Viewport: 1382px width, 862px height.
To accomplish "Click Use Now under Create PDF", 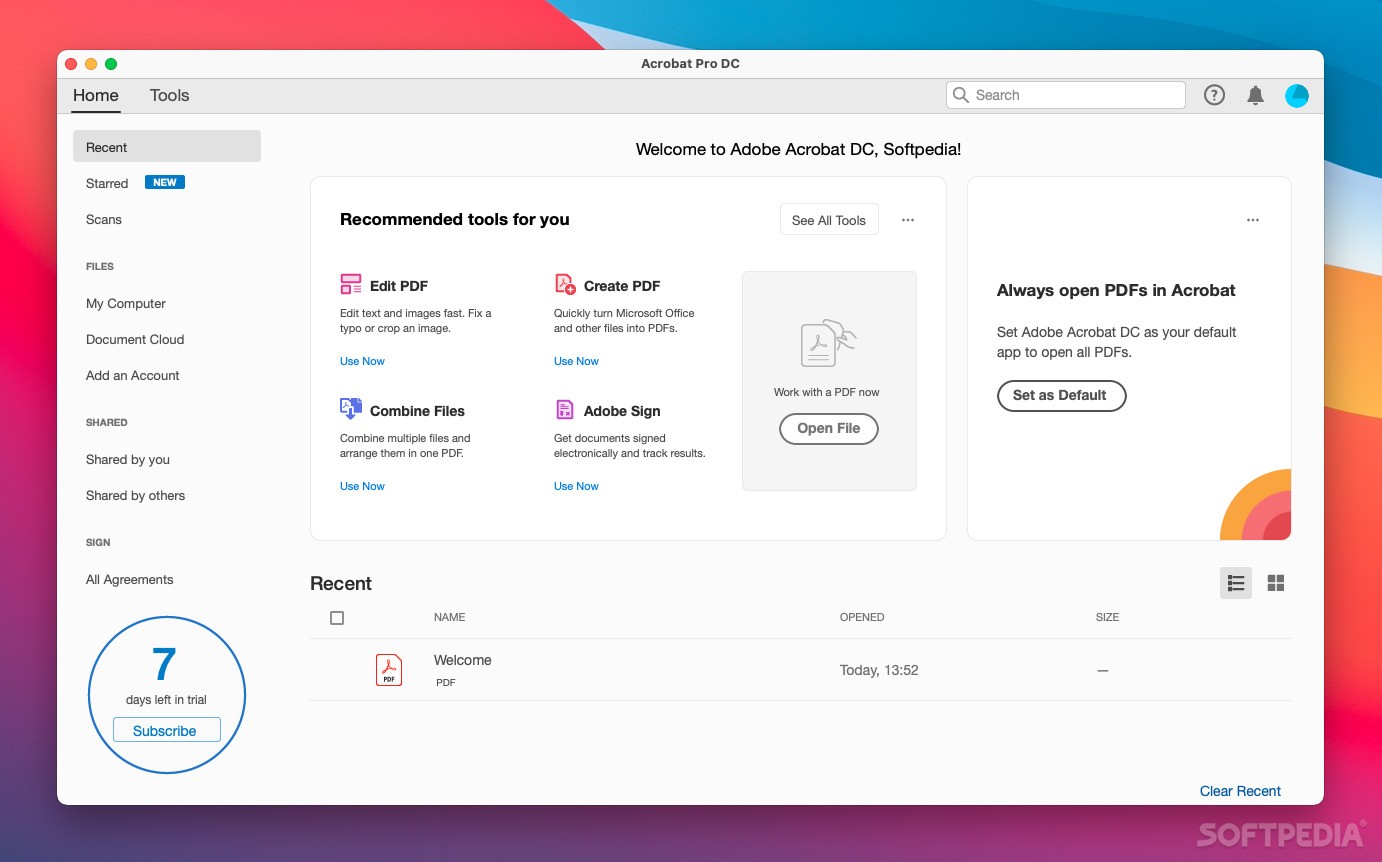I will tap(576, 361).
